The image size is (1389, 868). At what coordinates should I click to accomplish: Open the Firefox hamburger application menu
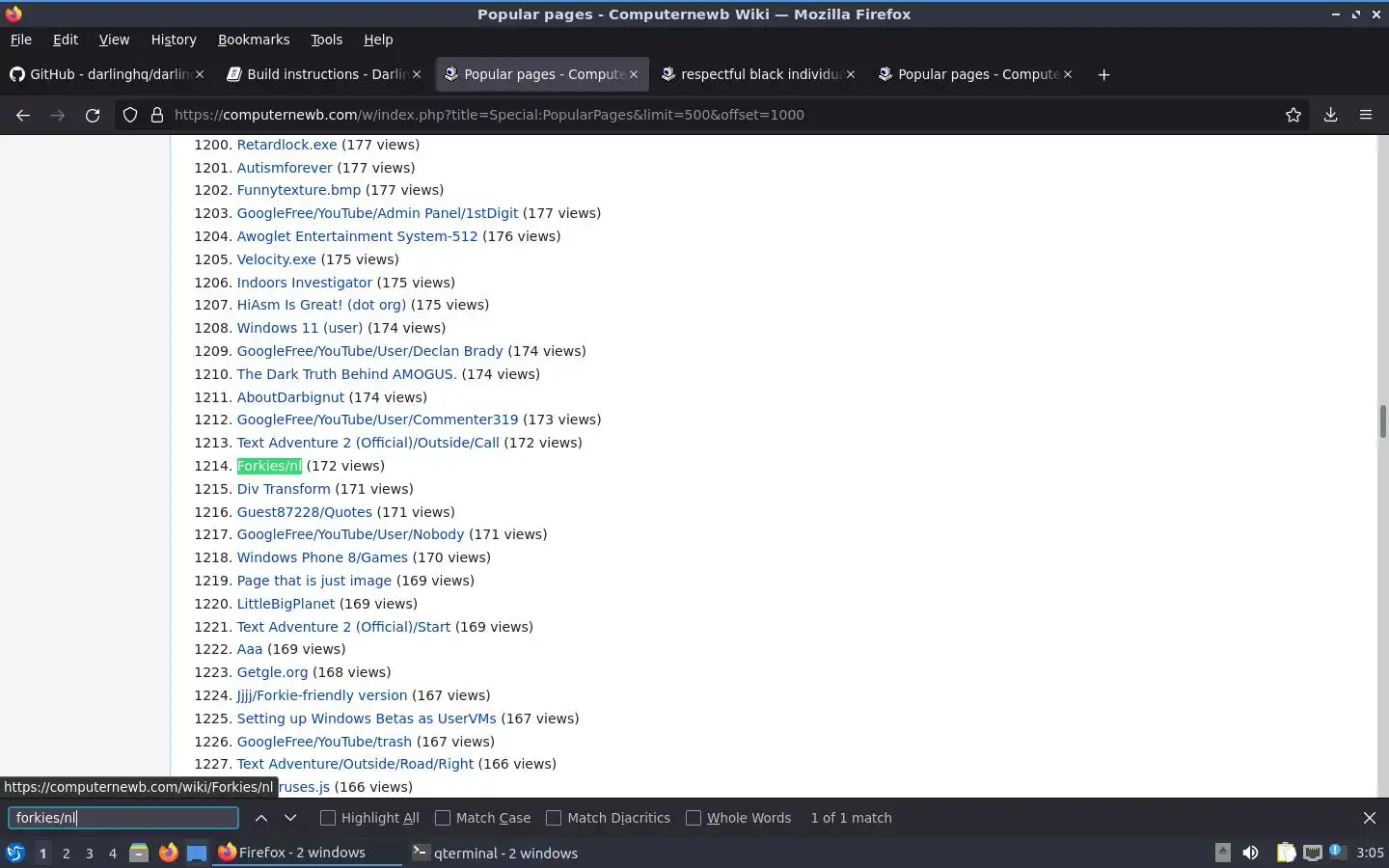click(1366, 115)
